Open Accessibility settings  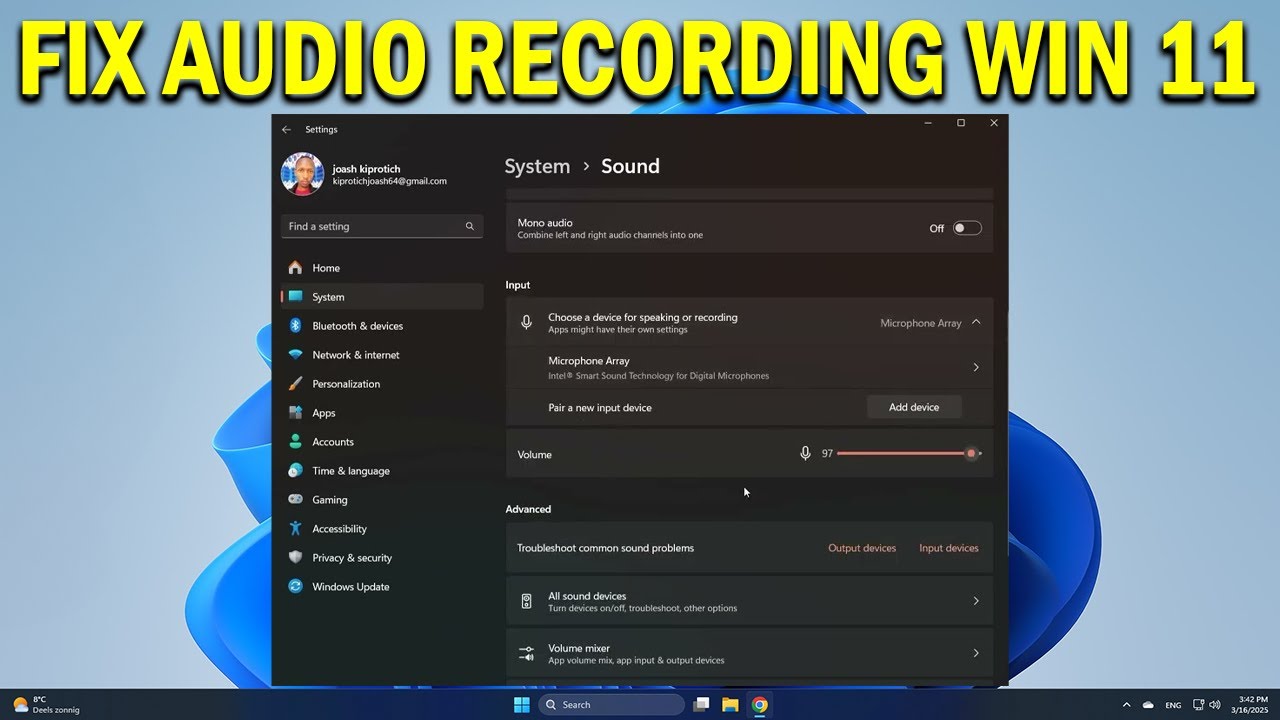point(382,529)
